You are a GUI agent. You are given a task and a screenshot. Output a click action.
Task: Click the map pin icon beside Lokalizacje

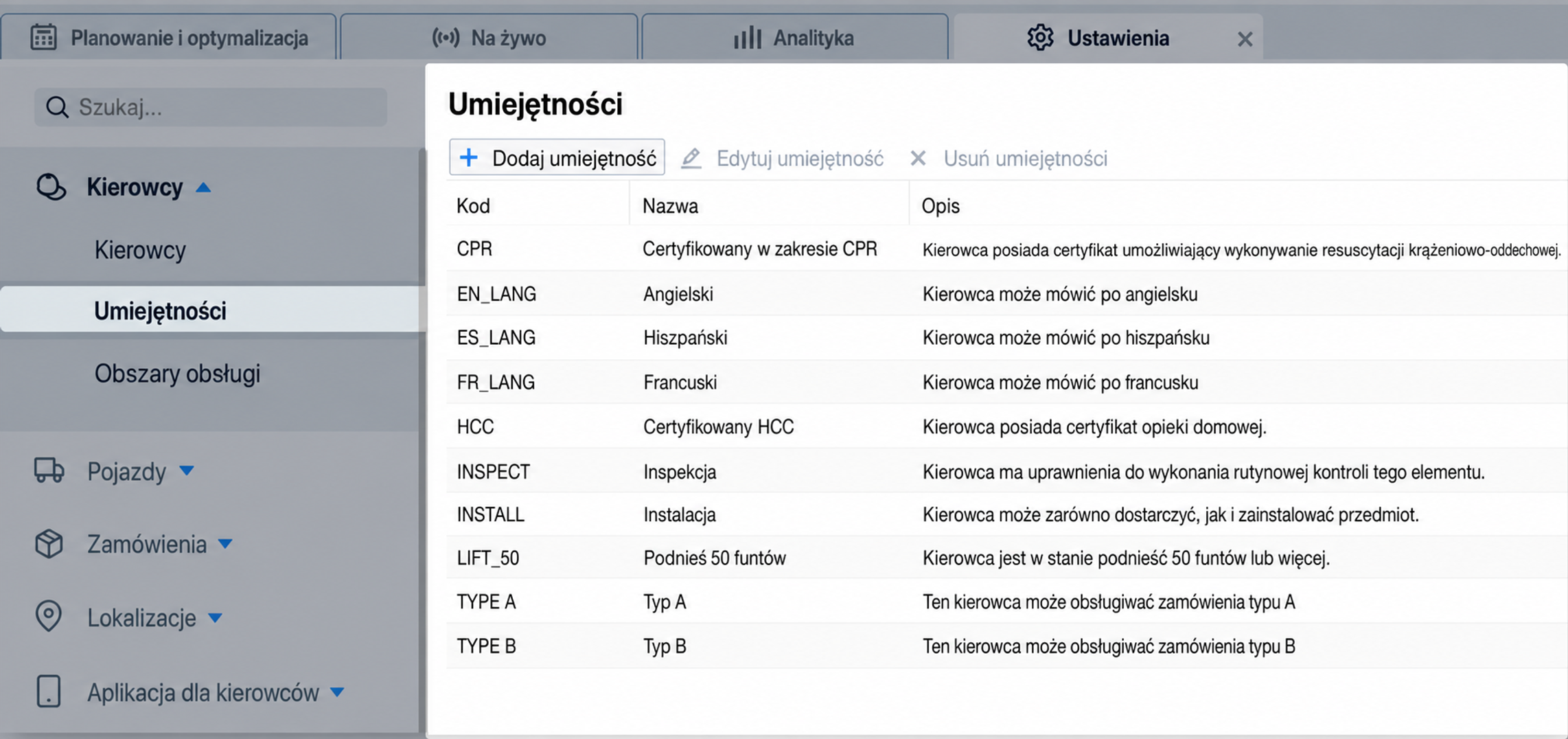(48, 616)
